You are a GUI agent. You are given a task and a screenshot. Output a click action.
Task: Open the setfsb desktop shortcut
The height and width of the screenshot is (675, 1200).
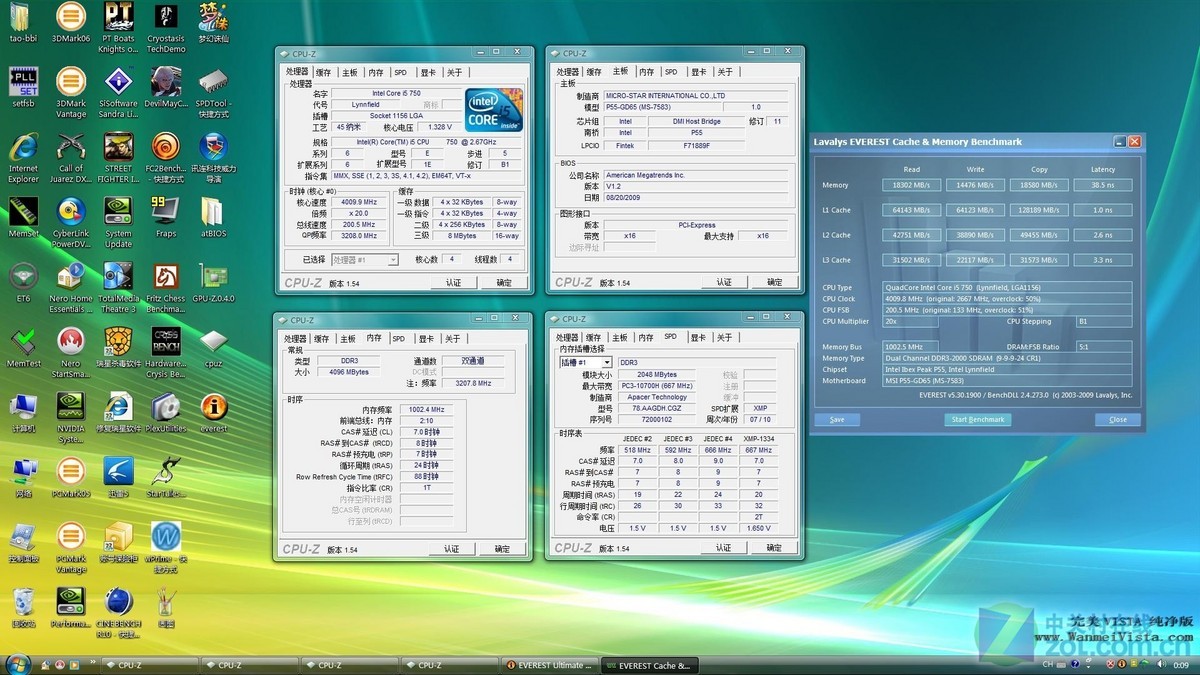23,82
